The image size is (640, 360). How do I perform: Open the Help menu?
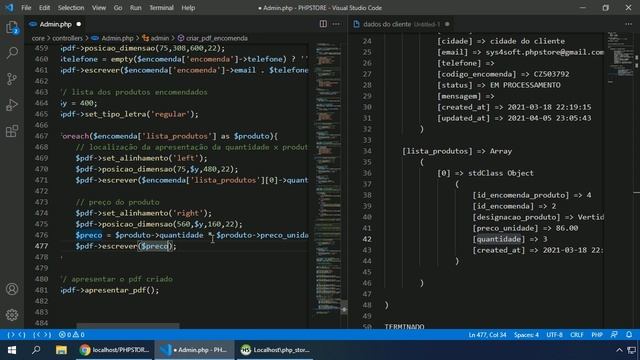tap(188, 8)
